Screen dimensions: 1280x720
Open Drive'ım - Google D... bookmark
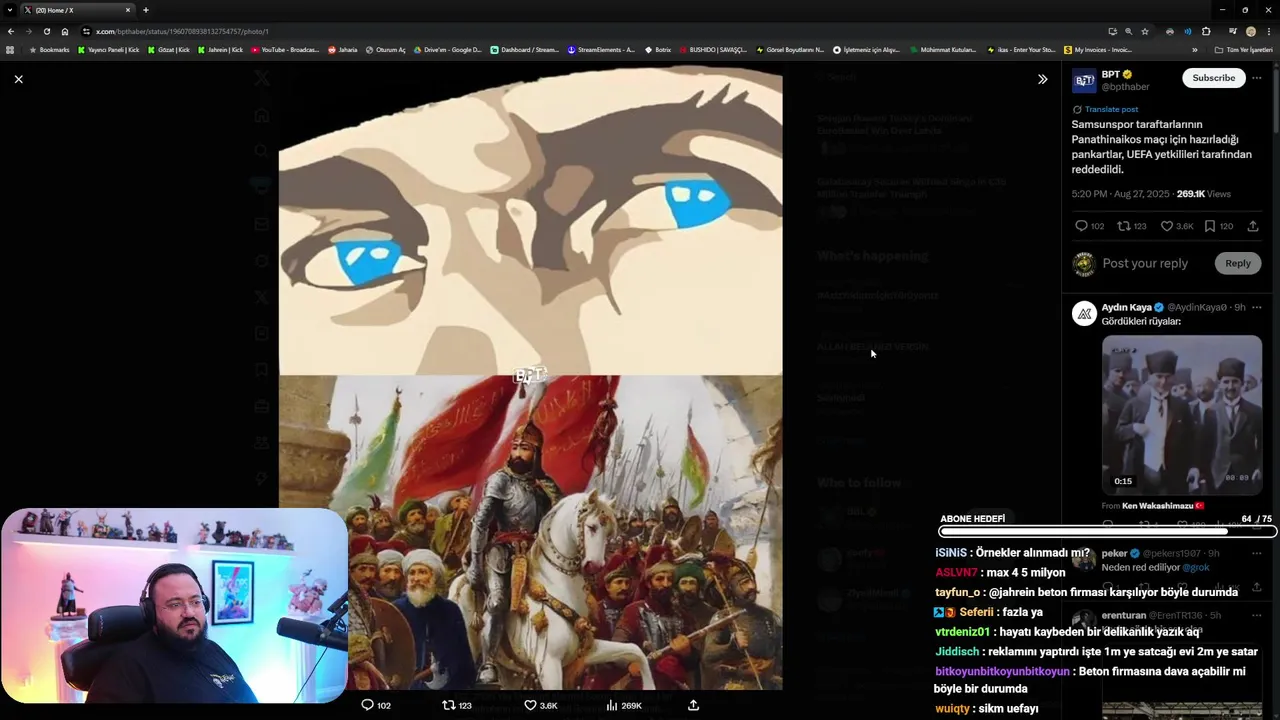pyautogui.click(x=447, y=49)
